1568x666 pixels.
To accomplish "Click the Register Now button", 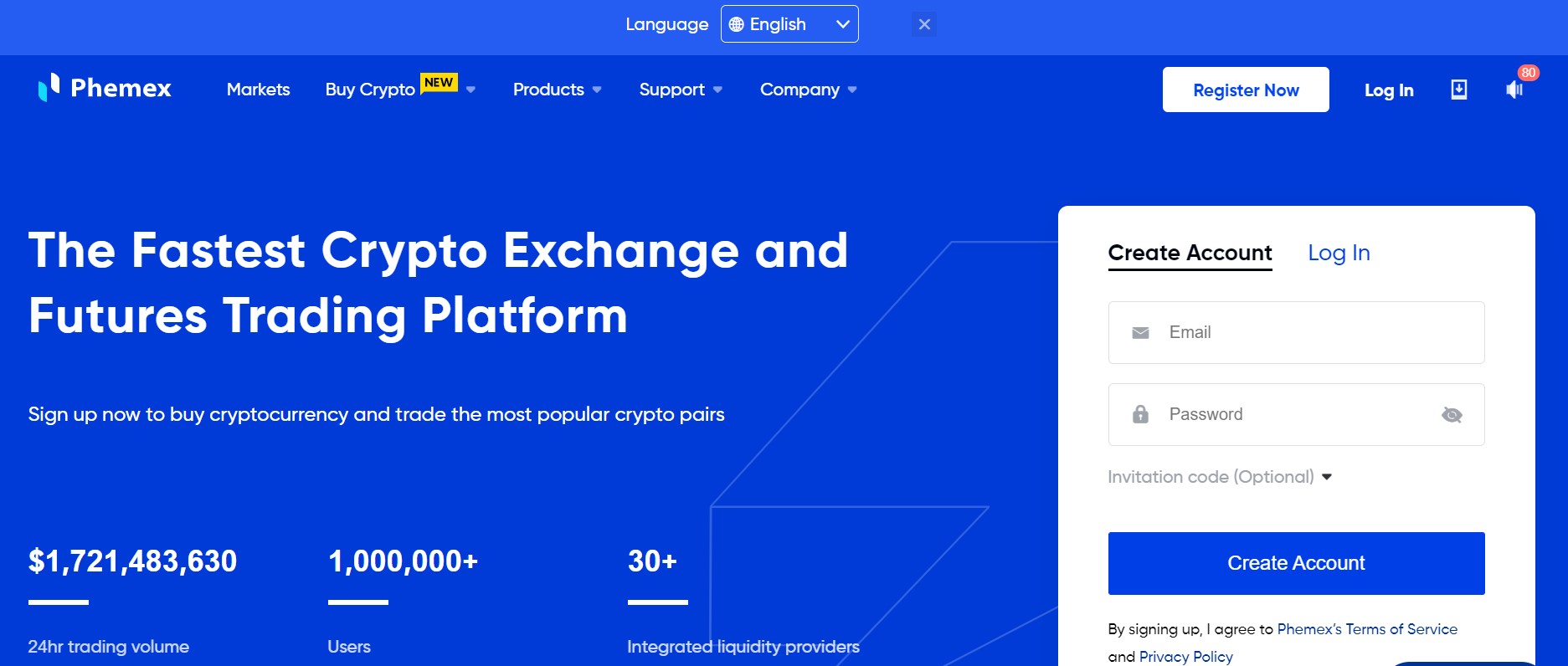I will click(1246, 90).
